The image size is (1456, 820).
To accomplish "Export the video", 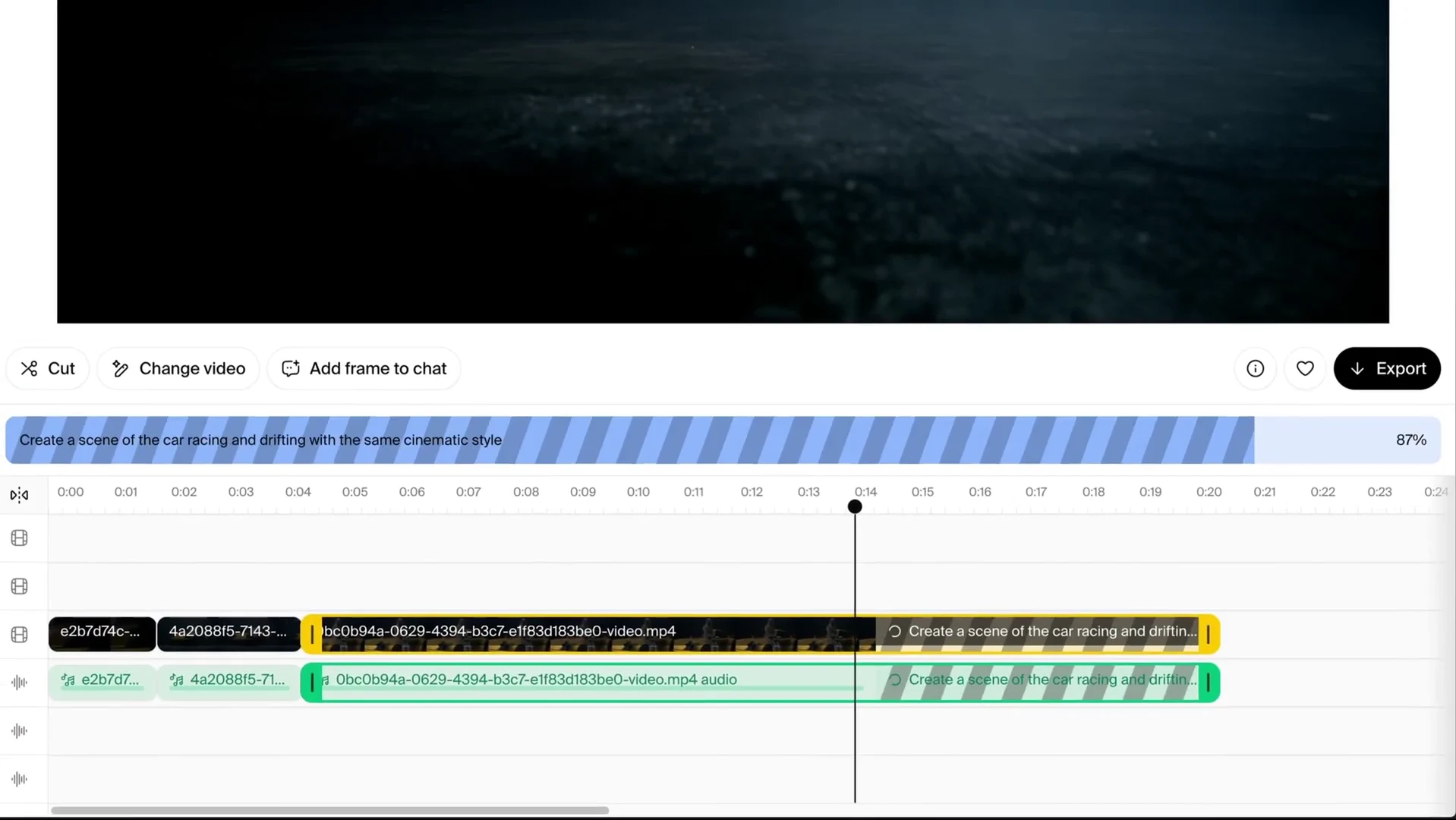I will pyautogui.click(x=1387, y=368).
